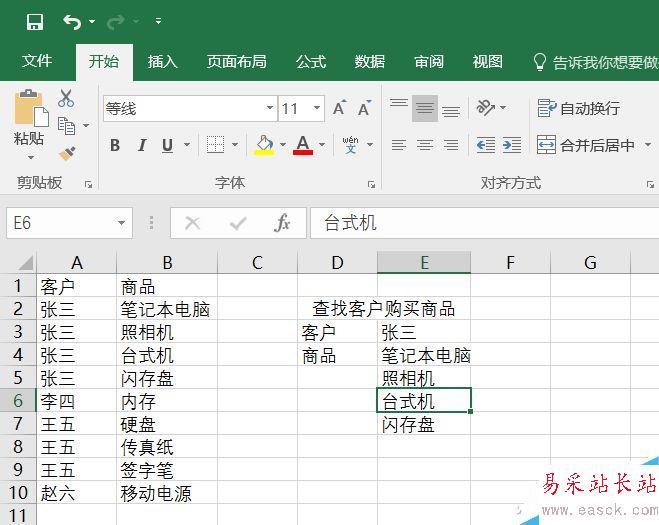The height and width of the screenshot is (525, 659).
Task: Click the Cut scissors icon
Action: tap(66, 98)
